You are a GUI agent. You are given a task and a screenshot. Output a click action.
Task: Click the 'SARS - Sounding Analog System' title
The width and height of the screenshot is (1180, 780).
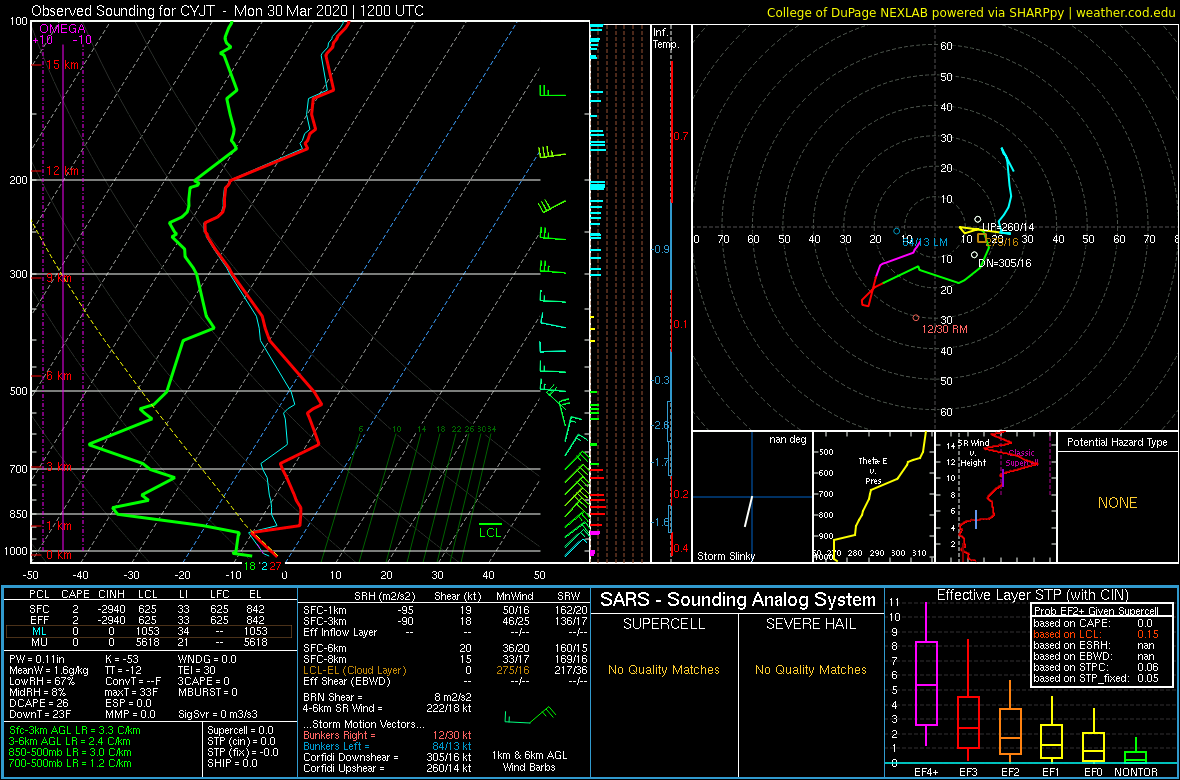738,600
